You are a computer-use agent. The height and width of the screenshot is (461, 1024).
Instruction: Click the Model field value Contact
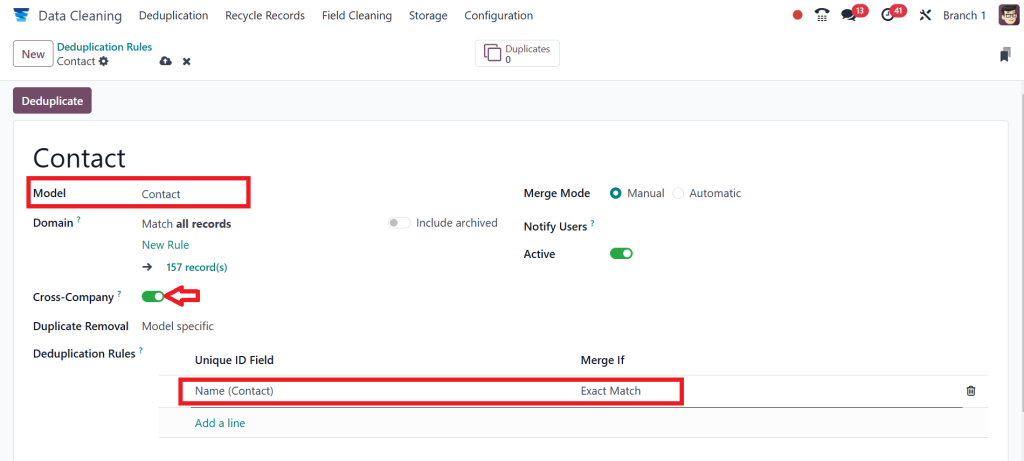pos(161,194)
